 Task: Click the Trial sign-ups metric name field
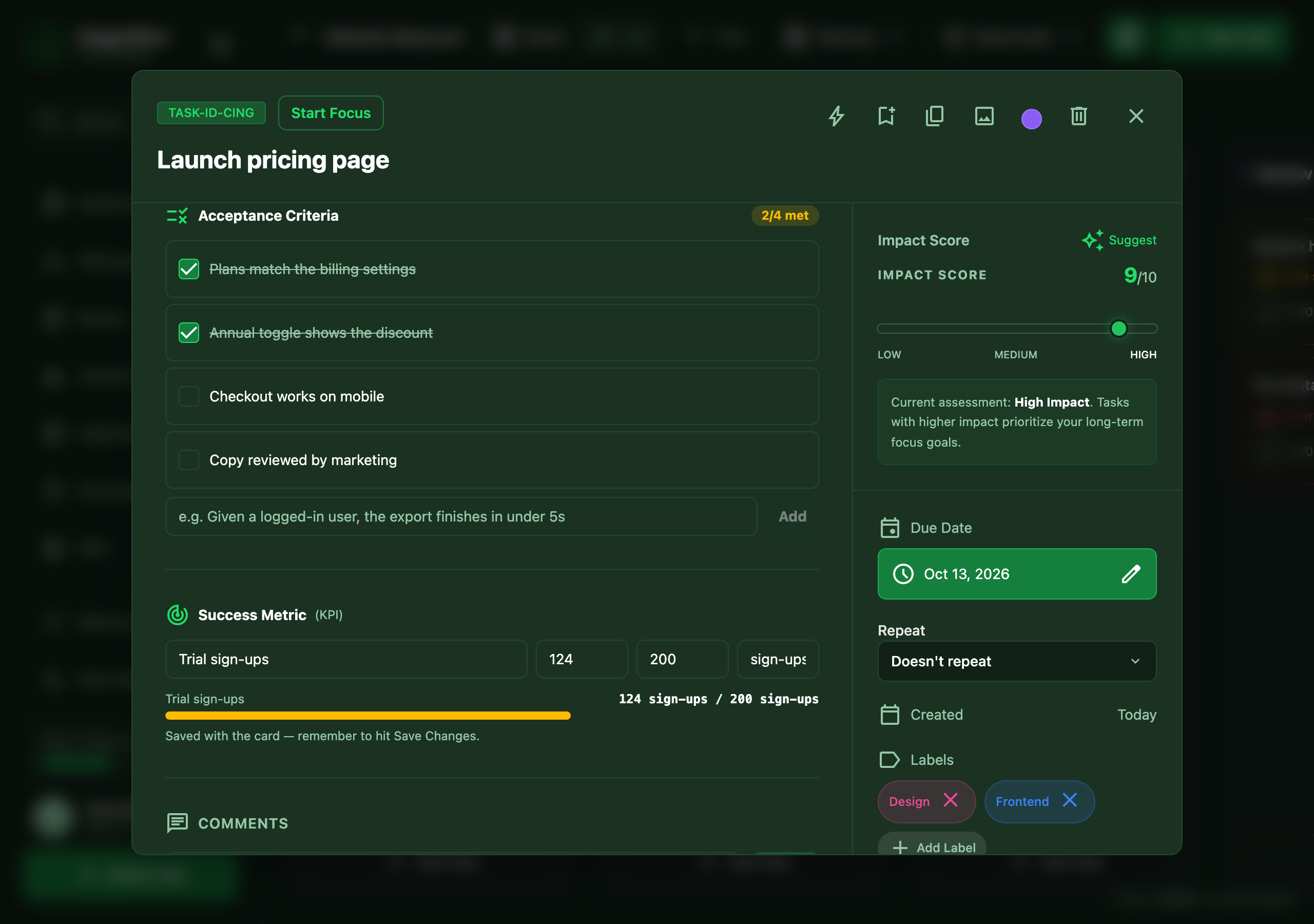pyautogui.click(x=345, y=659)
